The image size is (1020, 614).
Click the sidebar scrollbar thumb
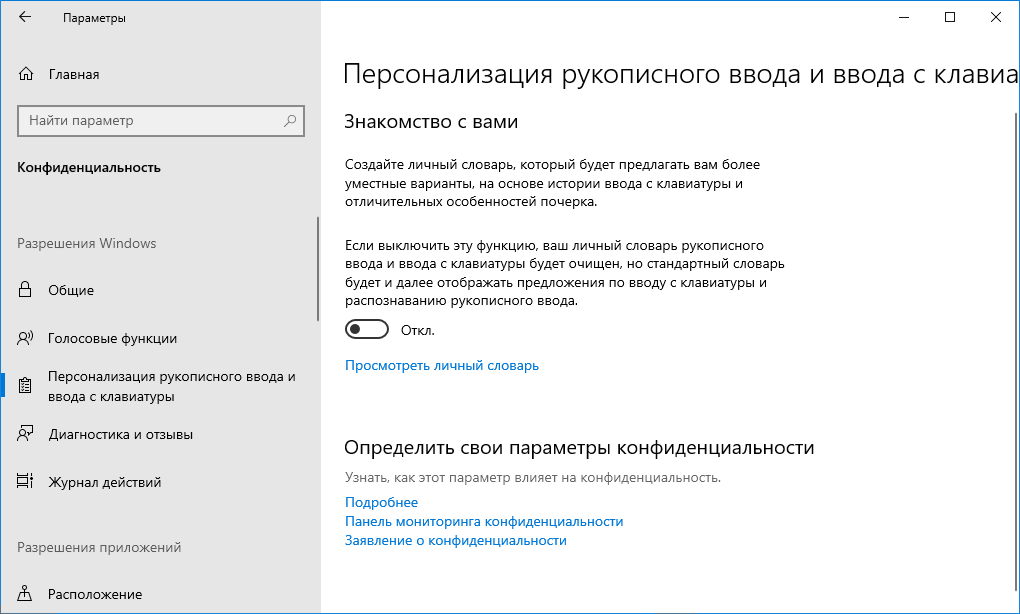[x=318, y=269]
